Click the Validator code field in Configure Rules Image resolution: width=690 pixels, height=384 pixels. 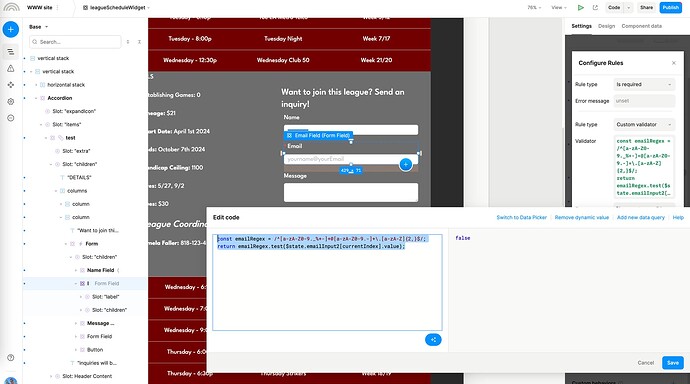click(644, 167)
